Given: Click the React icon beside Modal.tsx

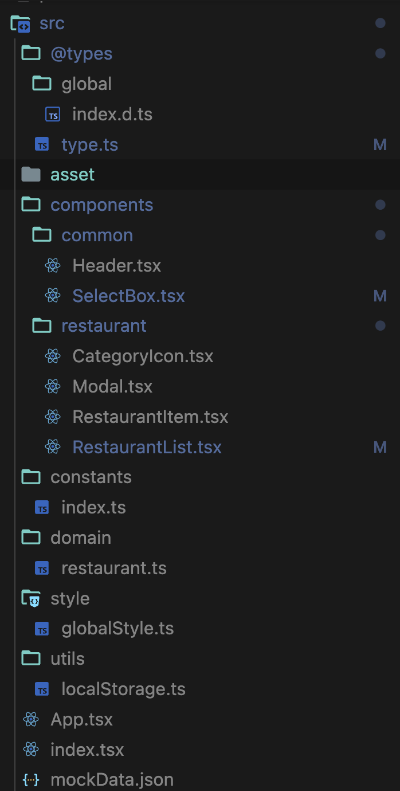Looking at the screenshot, I should pos(52,386).
